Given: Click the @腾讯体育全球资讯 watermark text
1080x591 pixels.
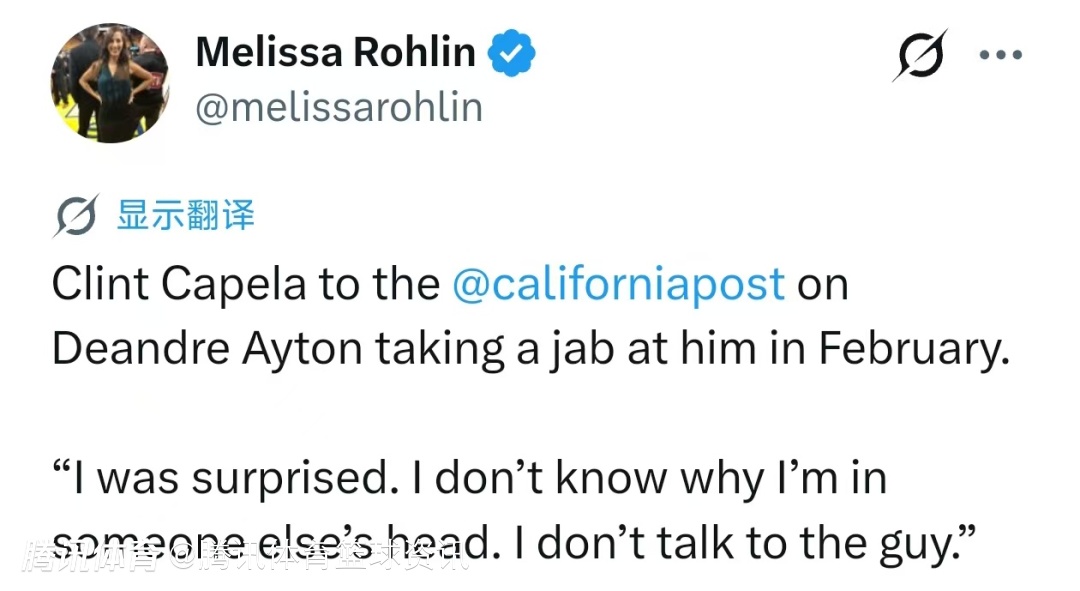Looking at the screenshot, I should pyautogui.click(x=318, y=556).
